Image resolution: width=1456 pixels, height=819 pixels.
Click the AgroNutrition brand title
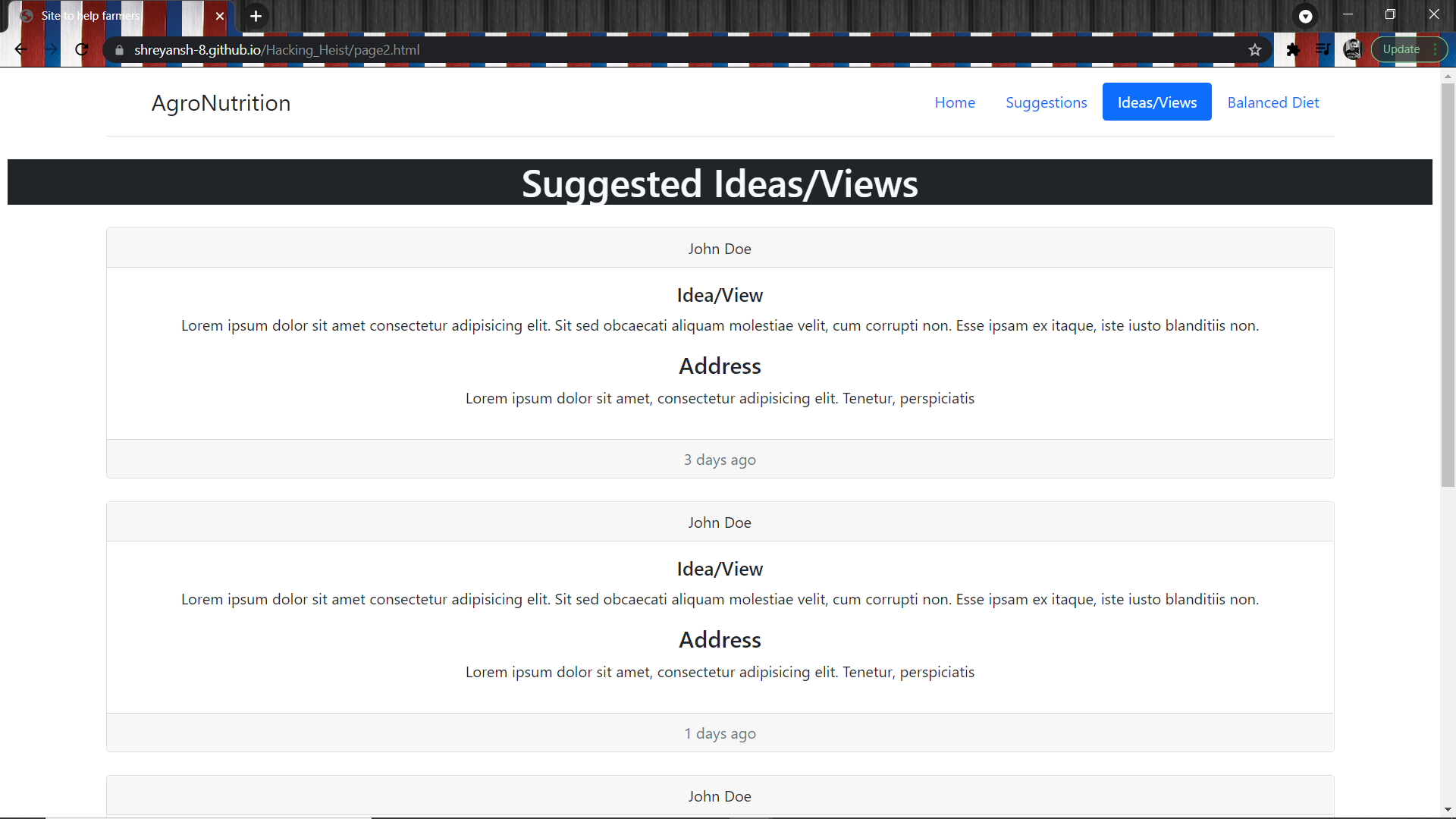tap(221, 103)
